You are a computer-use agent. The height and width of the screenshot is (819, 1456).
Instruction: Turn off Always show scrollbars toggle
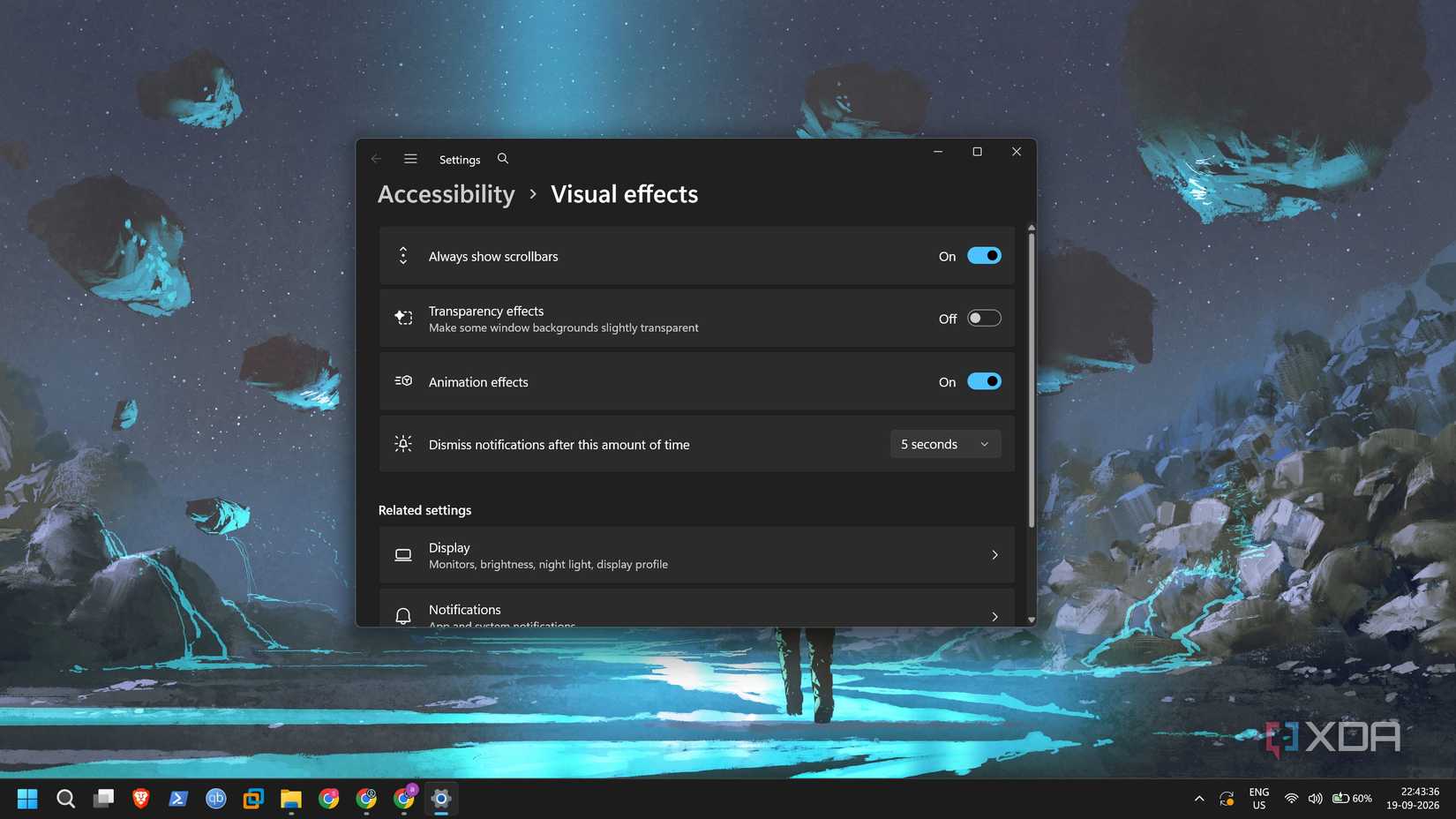click(984, 256)
